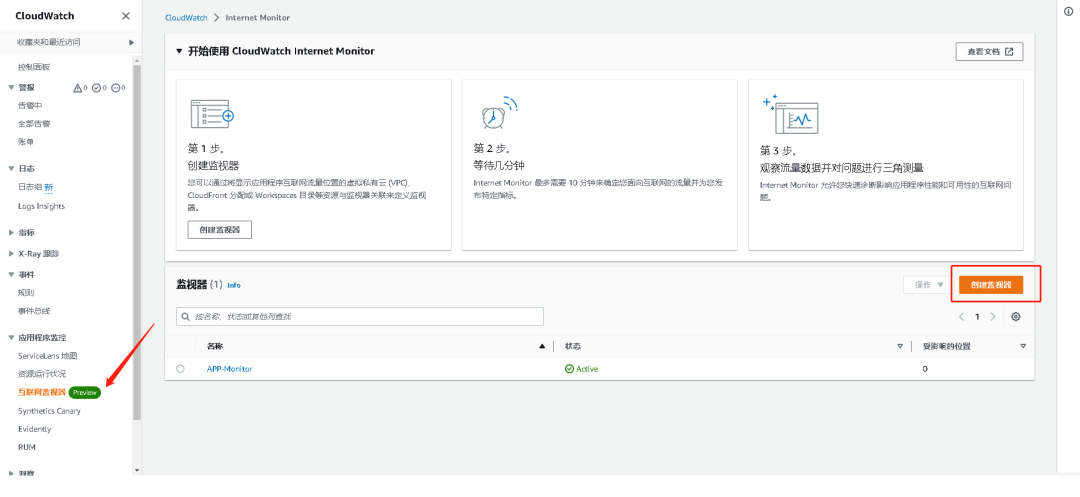Click the sidebar vertical scrollbar
Screen dimensions: 1080x497
click(137, 241)
